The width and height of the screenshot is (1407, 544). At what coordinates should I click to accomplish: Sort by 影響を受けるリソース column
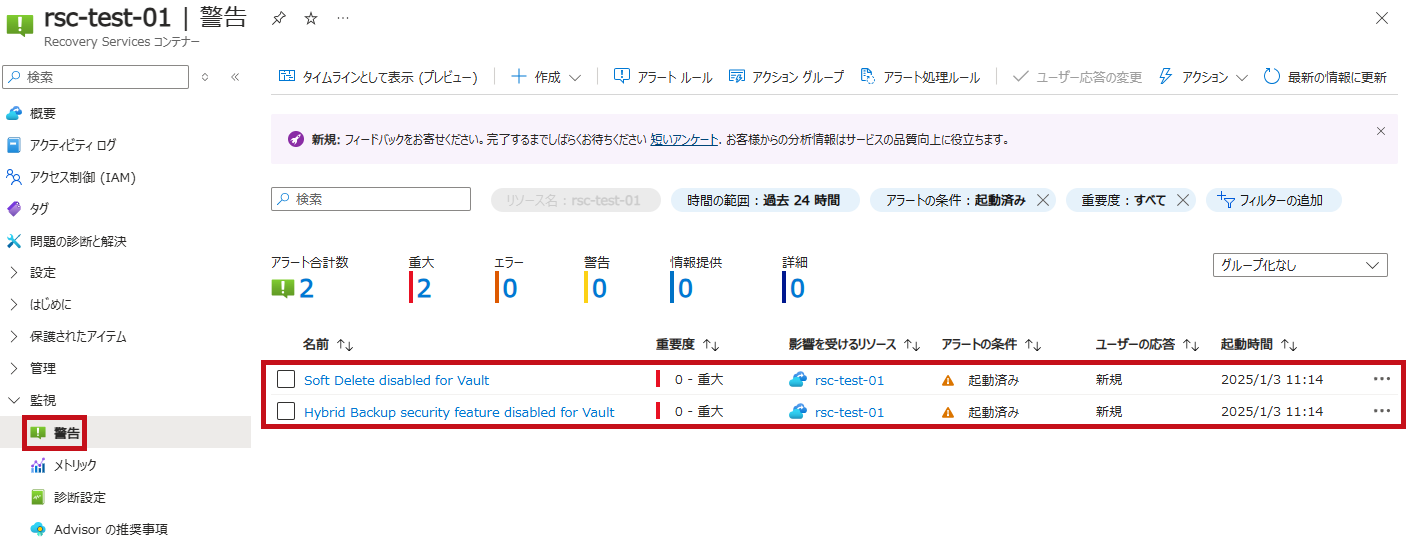click(x=854, y=344)
